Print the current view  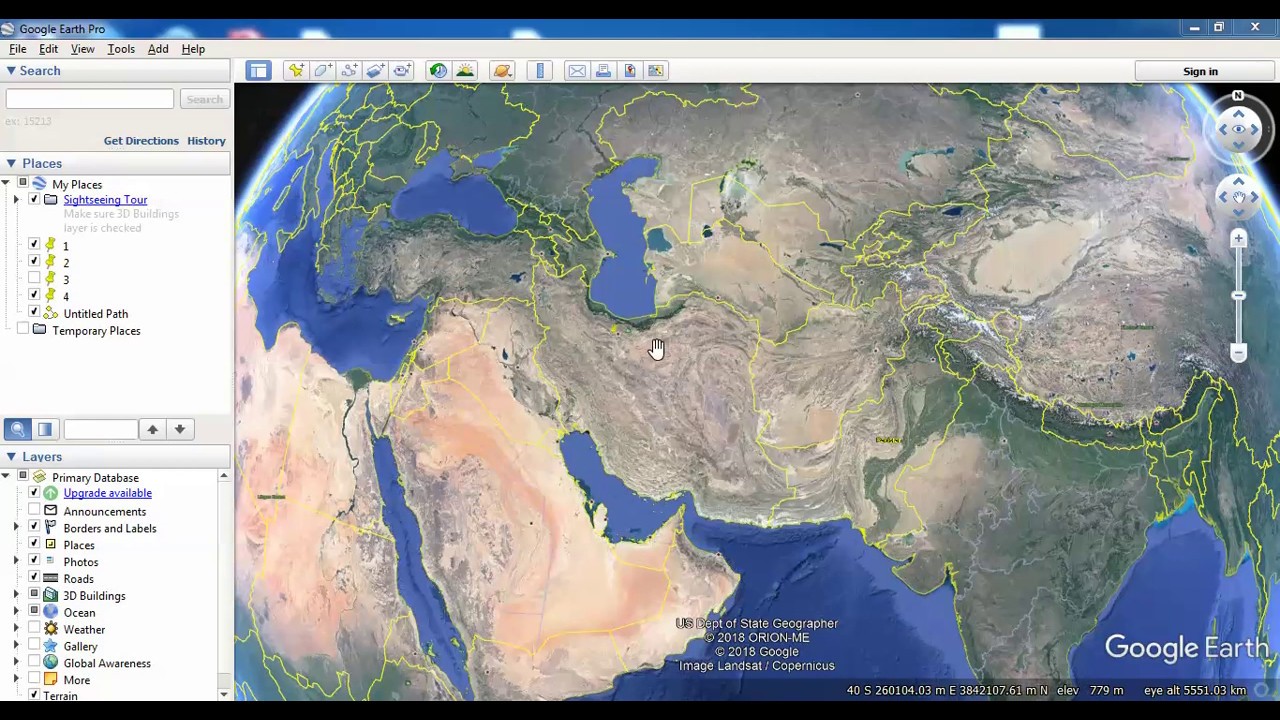pos(603,71)
